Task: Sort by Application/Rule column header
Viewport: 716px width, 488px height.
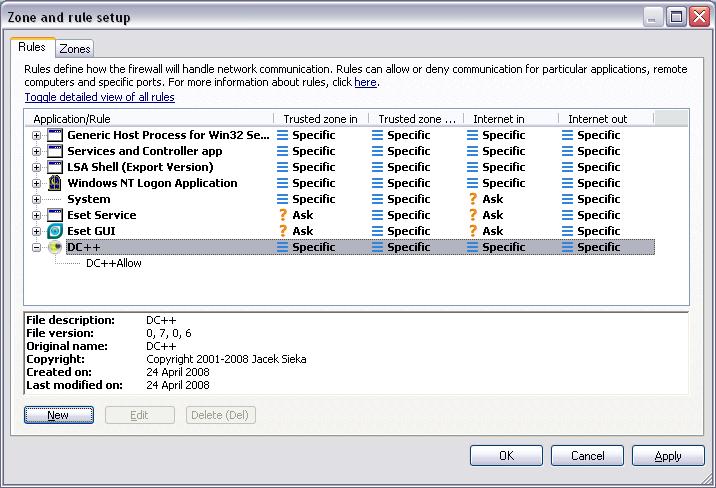Action: click(149, 119)
